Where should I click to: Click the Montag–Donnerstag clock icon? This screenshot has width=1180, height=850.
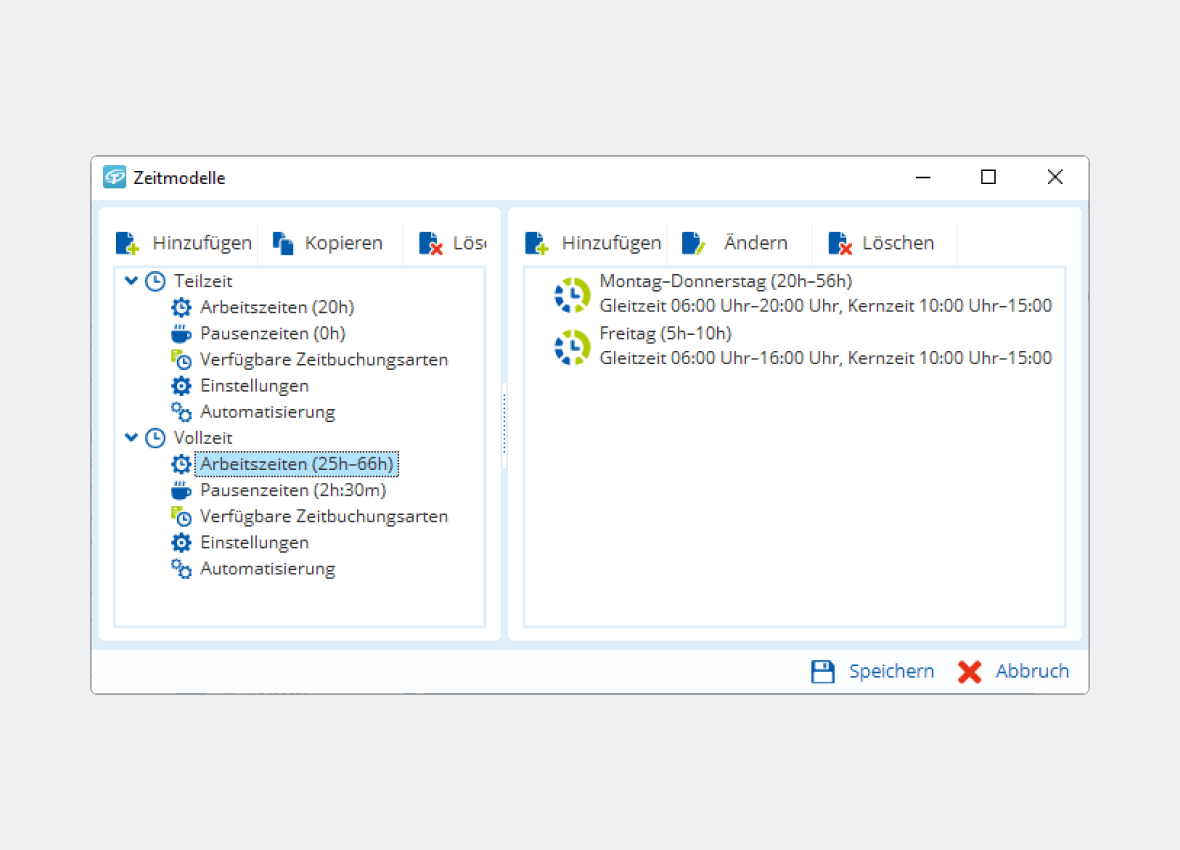point(572,295)
